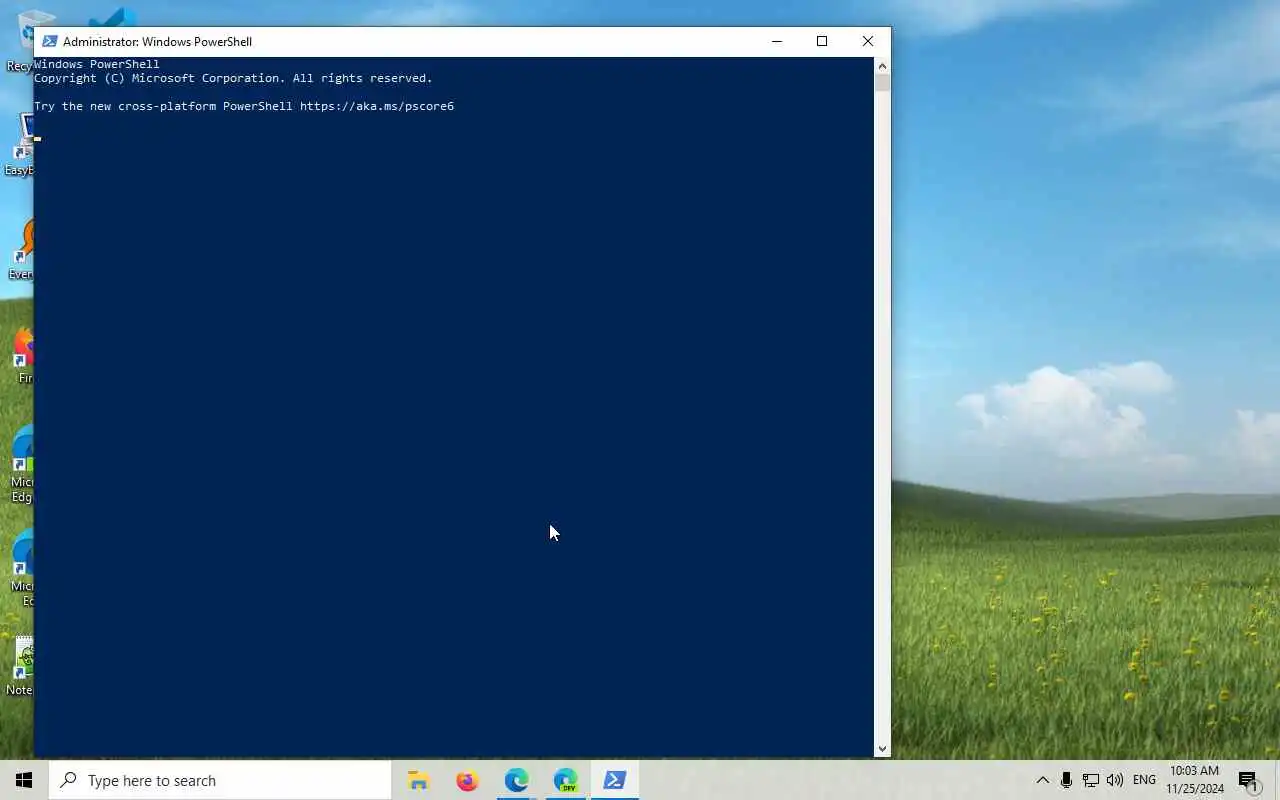Minimize the PowerShell window
The image size is (1280, 800).
click(777, 41)
